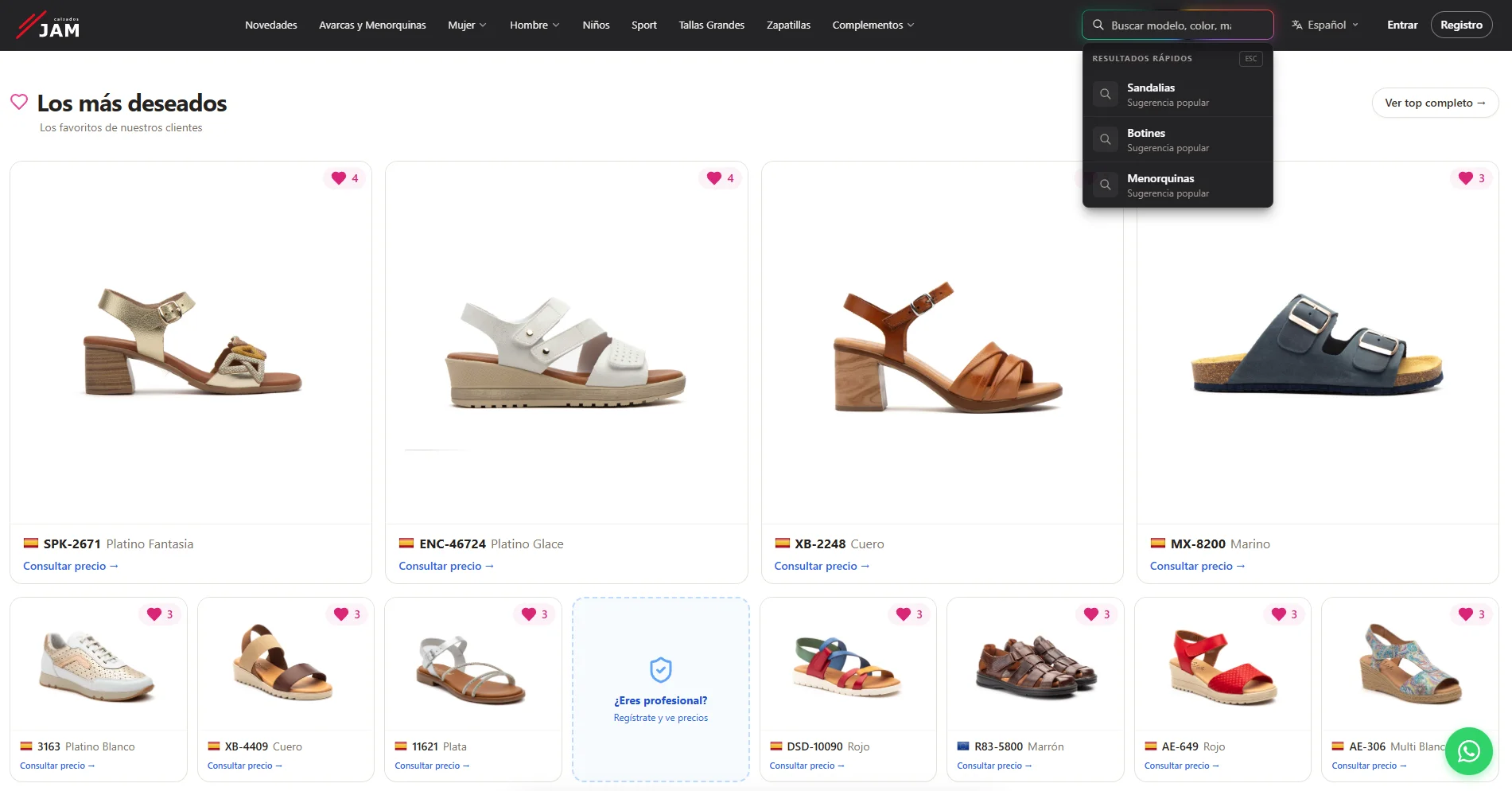Viewport: 1512px width, 791px height.
Task: Click the 11621 Plata product title
Action: [x=439, y=746]
